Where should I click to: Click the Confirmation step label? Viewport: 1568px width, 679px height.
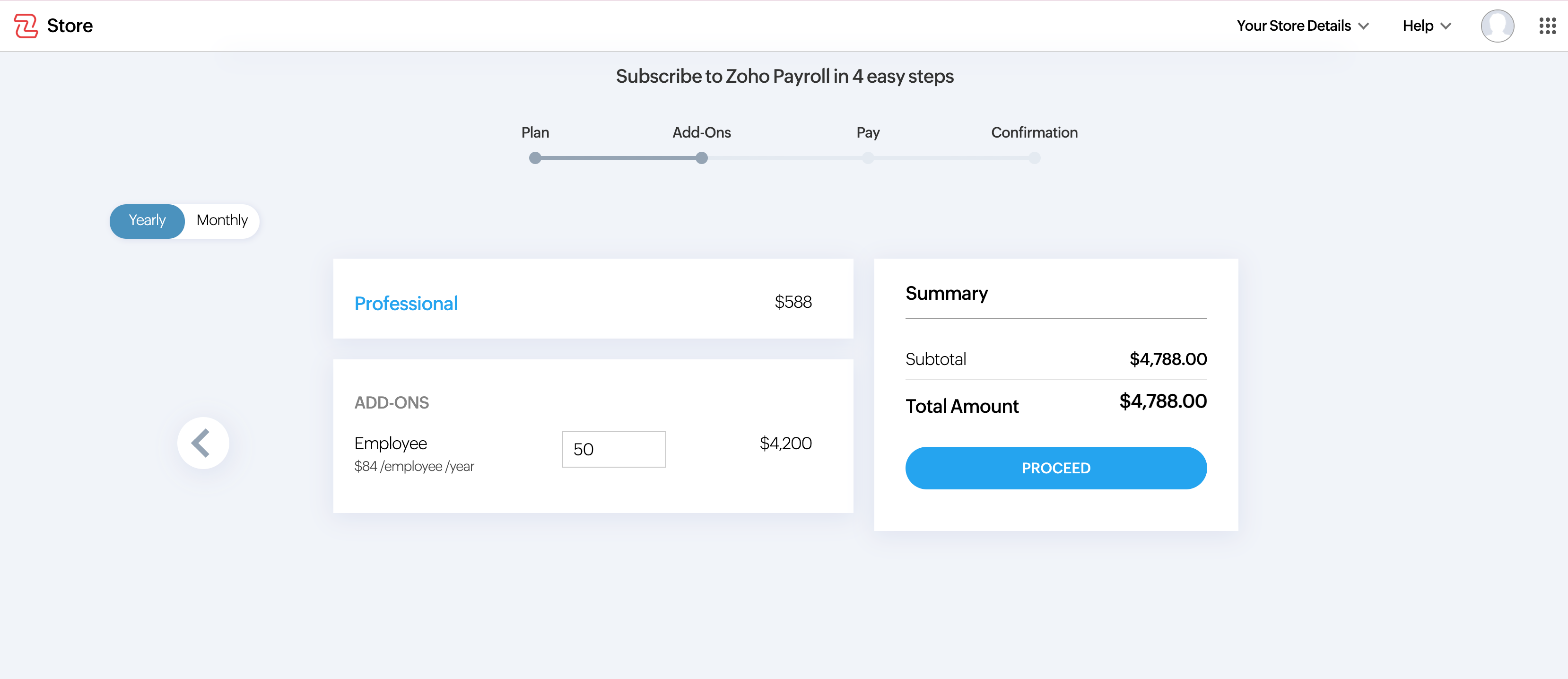coord(1034,132)
